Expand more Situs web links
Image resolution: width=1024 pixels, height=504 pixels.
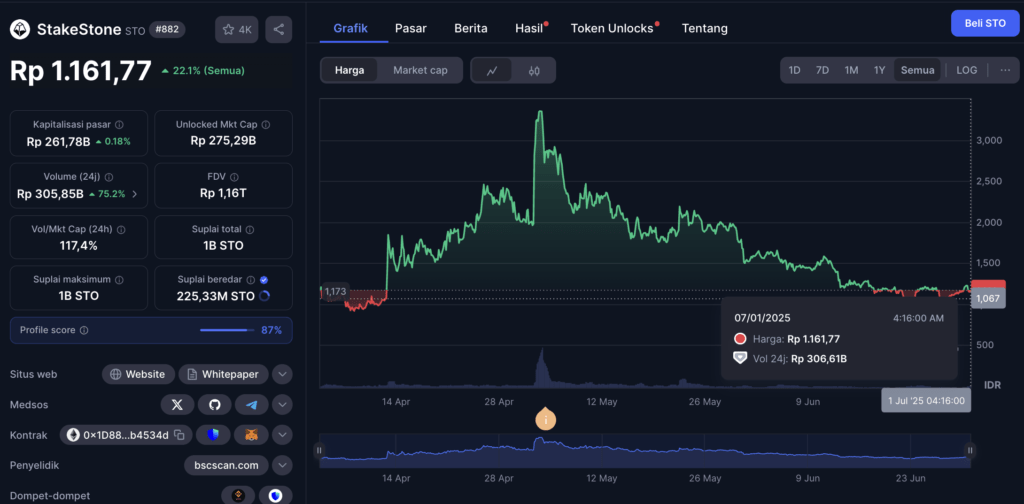click(282, 375)
